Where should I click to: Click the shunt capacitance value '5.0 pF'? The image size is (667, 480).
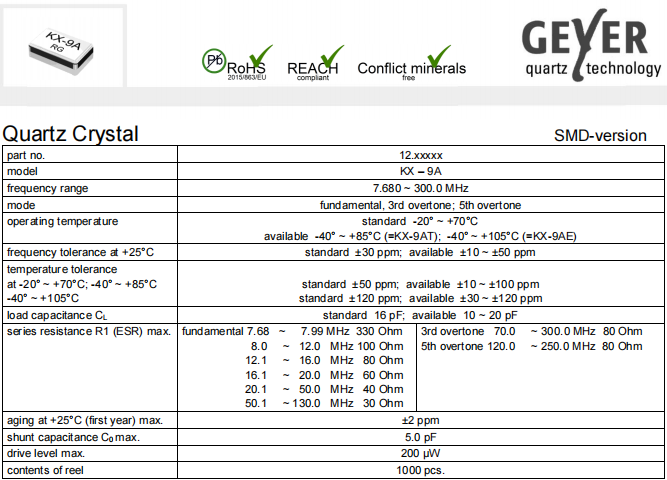click(421, 437)
